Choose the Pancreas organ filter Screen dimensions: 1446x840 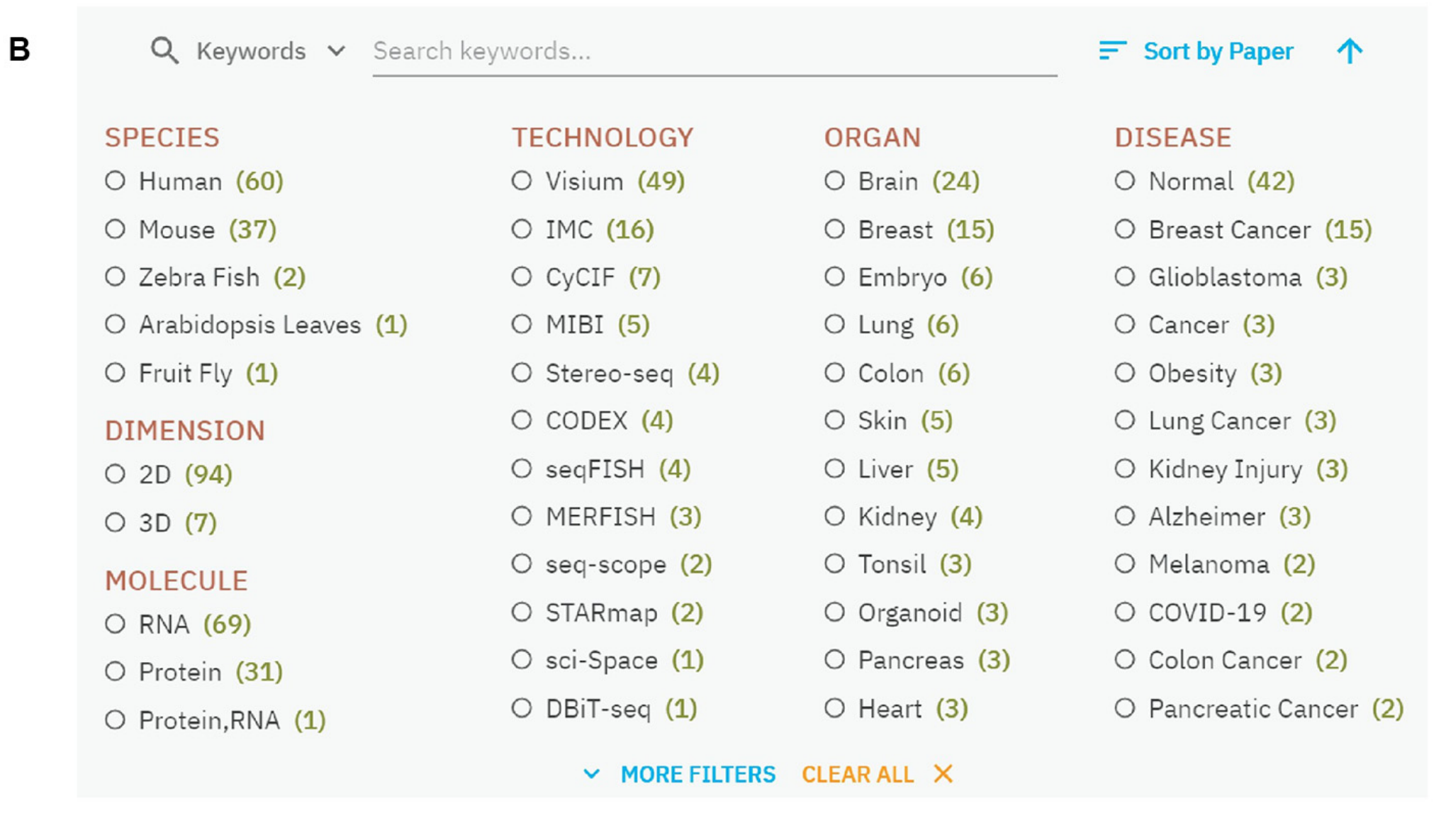pos(835,660)
